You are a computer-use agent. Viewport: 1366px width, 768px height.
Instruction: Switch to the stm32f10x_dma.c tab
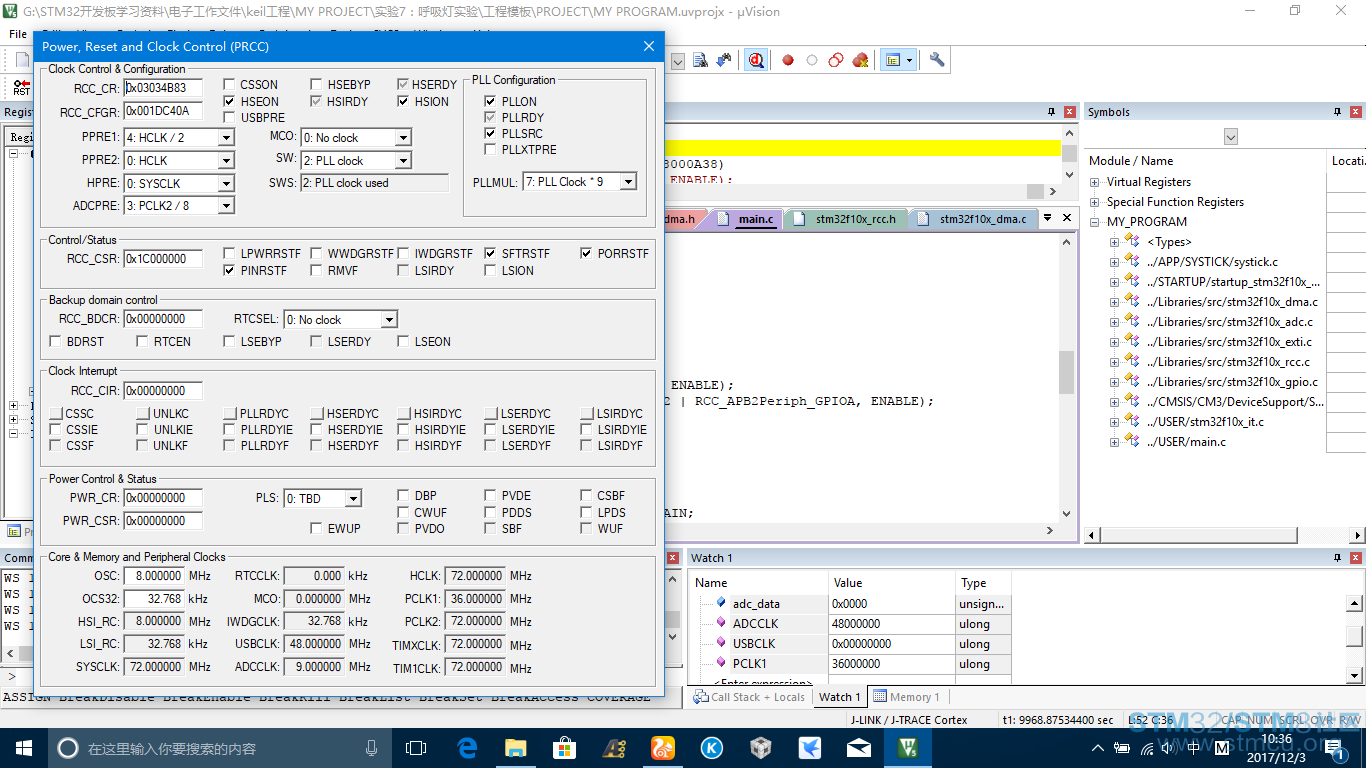(x=973, y=219)
